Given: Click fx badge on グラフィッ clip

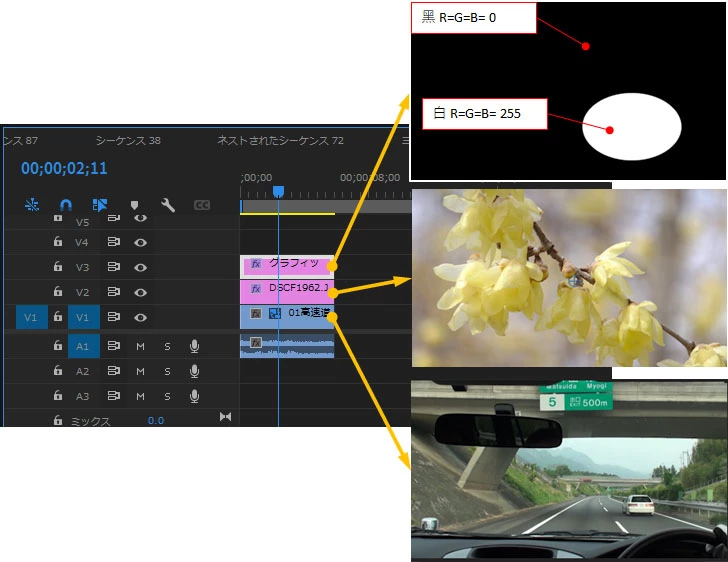Looking at the screenshot, I should coord(256,263).
